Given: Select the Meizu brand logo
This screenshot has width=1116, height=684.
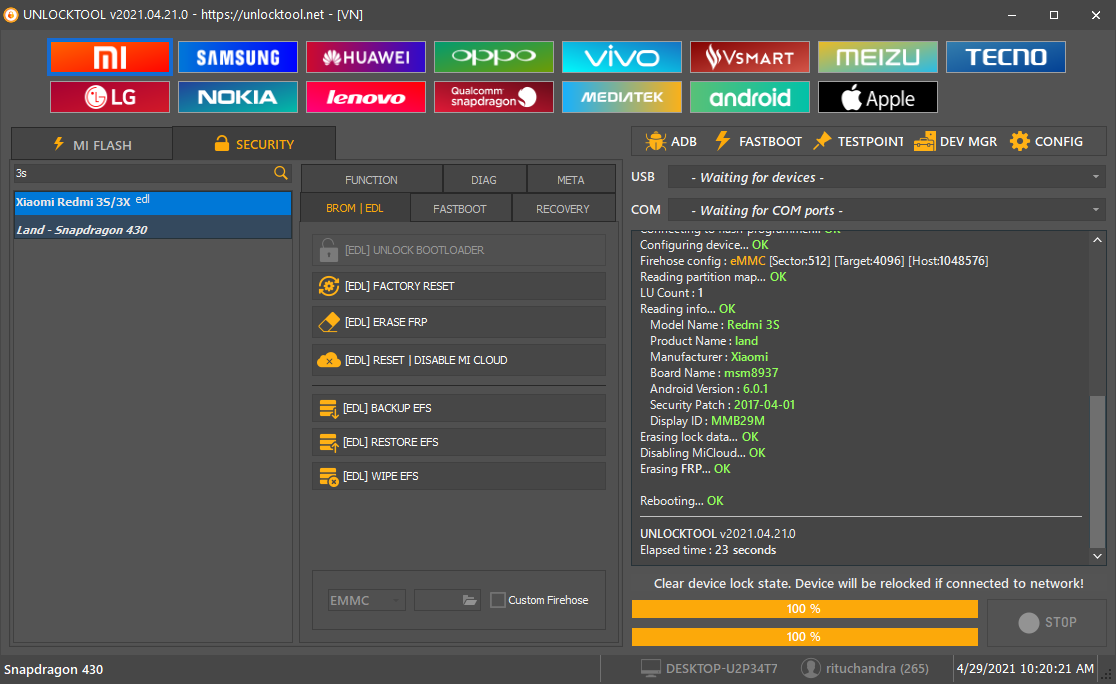Looking at the screenshot, I should [x=878, y=57].
